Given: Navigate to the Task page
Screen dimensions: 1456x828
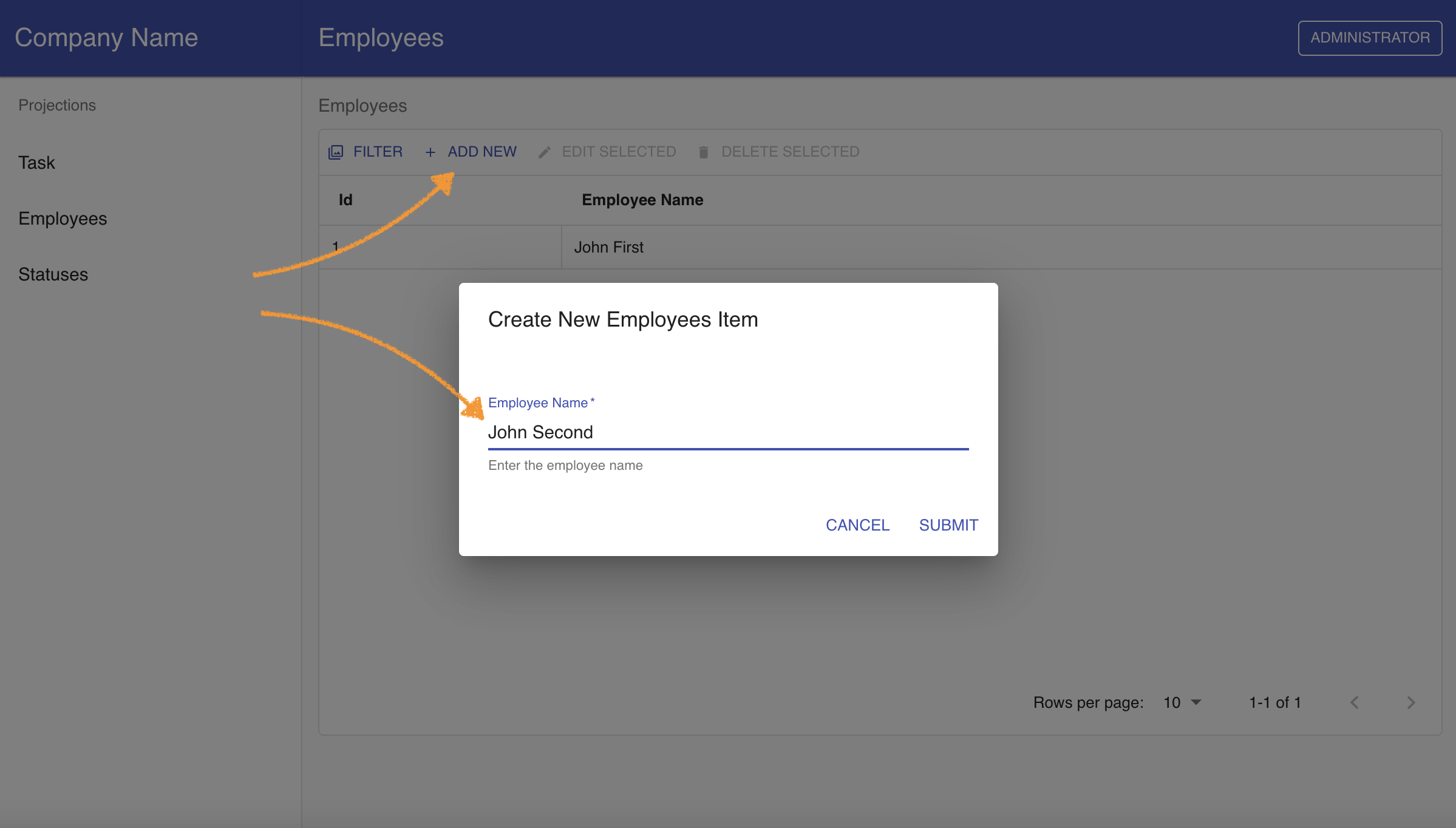Looking at the screenshot, I should coord(37,162).
